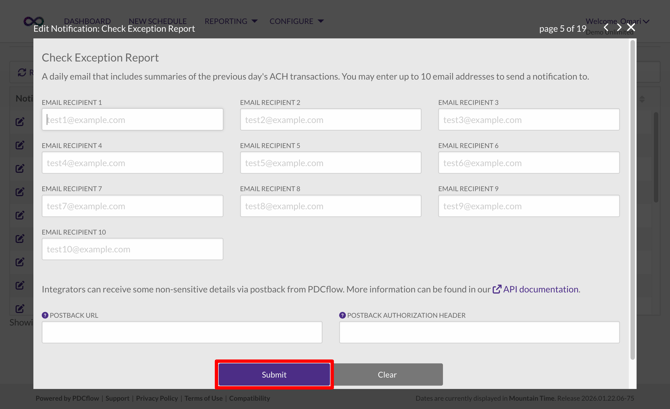
Task: Click the fourth edit pencil icon in list
Action: click(x=20, y=192)
